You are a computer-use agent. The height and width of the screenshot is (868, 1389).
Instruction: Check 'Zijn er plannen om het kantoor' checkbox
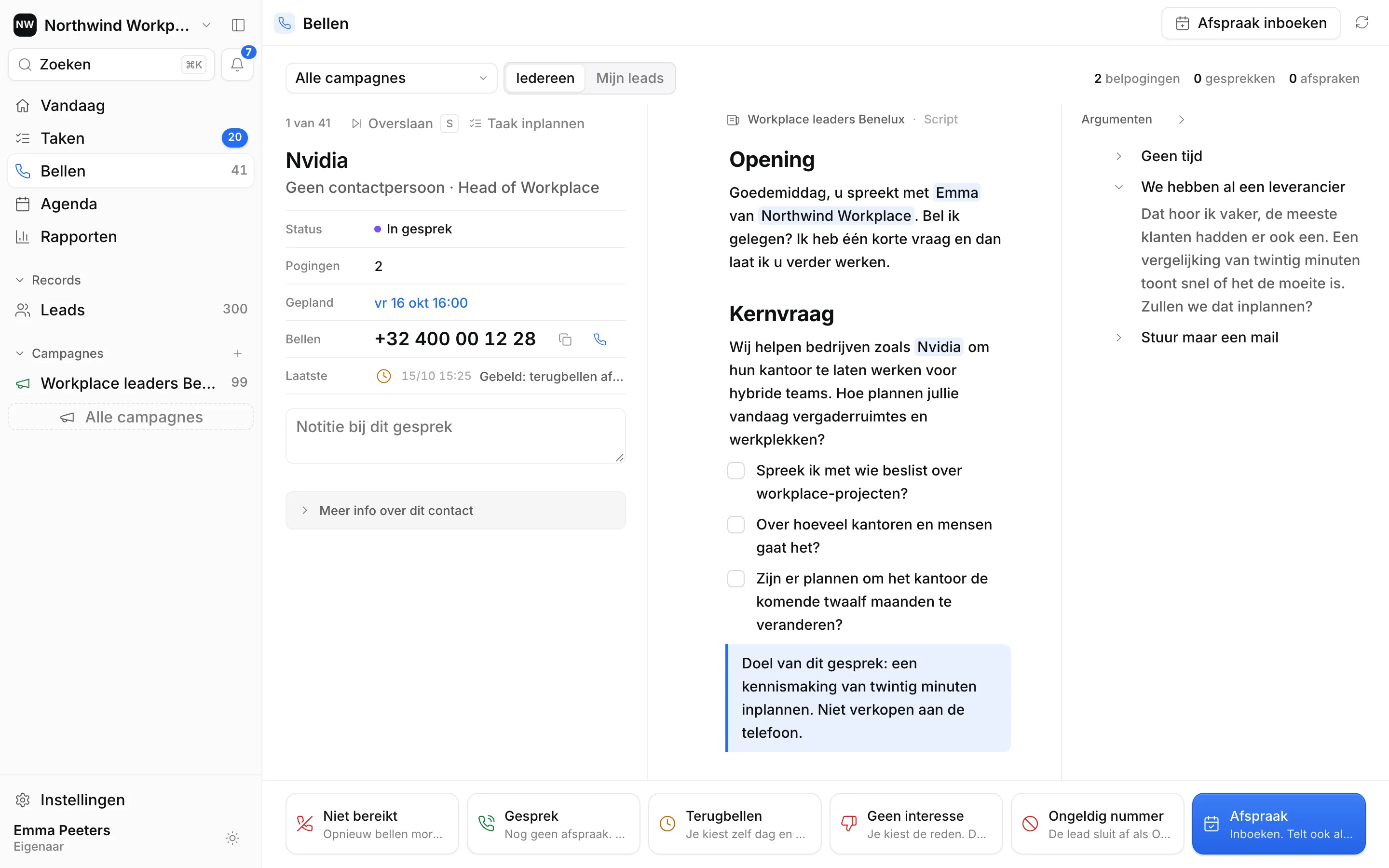[736, 579]
